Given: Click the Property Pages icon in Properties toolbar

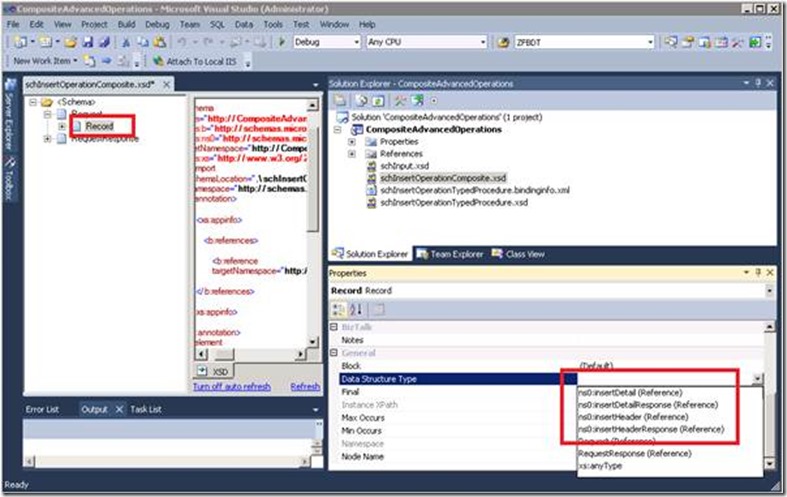Looking at the screenshot, I should coord(378,310).
